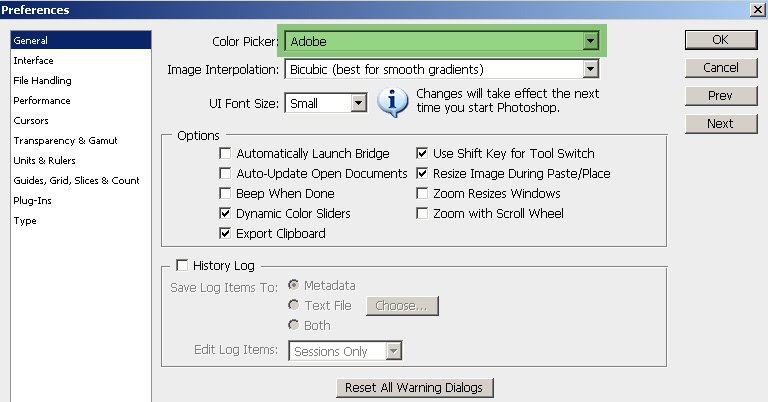
Task: Open the Performance preferences category
Action: coord(42,101)
